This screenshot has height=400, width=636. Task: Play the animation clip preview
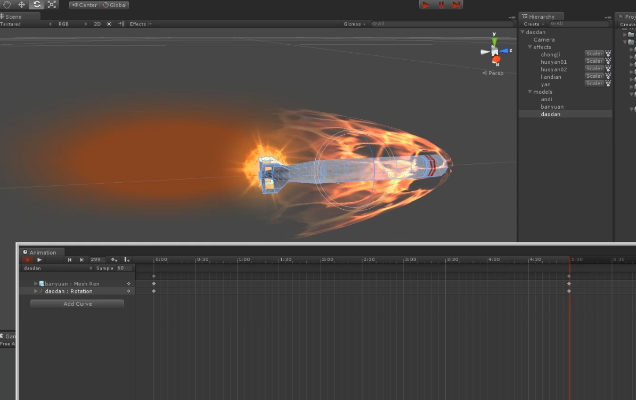click(40, 259)
